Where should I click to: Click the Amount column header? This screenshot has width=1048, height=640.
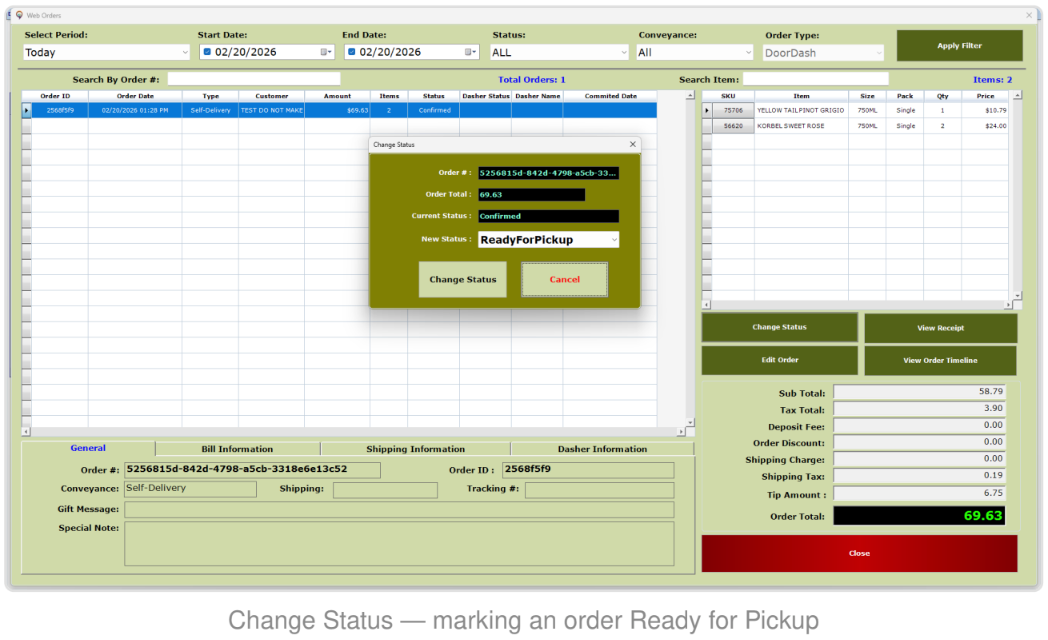tap(338, 96)
